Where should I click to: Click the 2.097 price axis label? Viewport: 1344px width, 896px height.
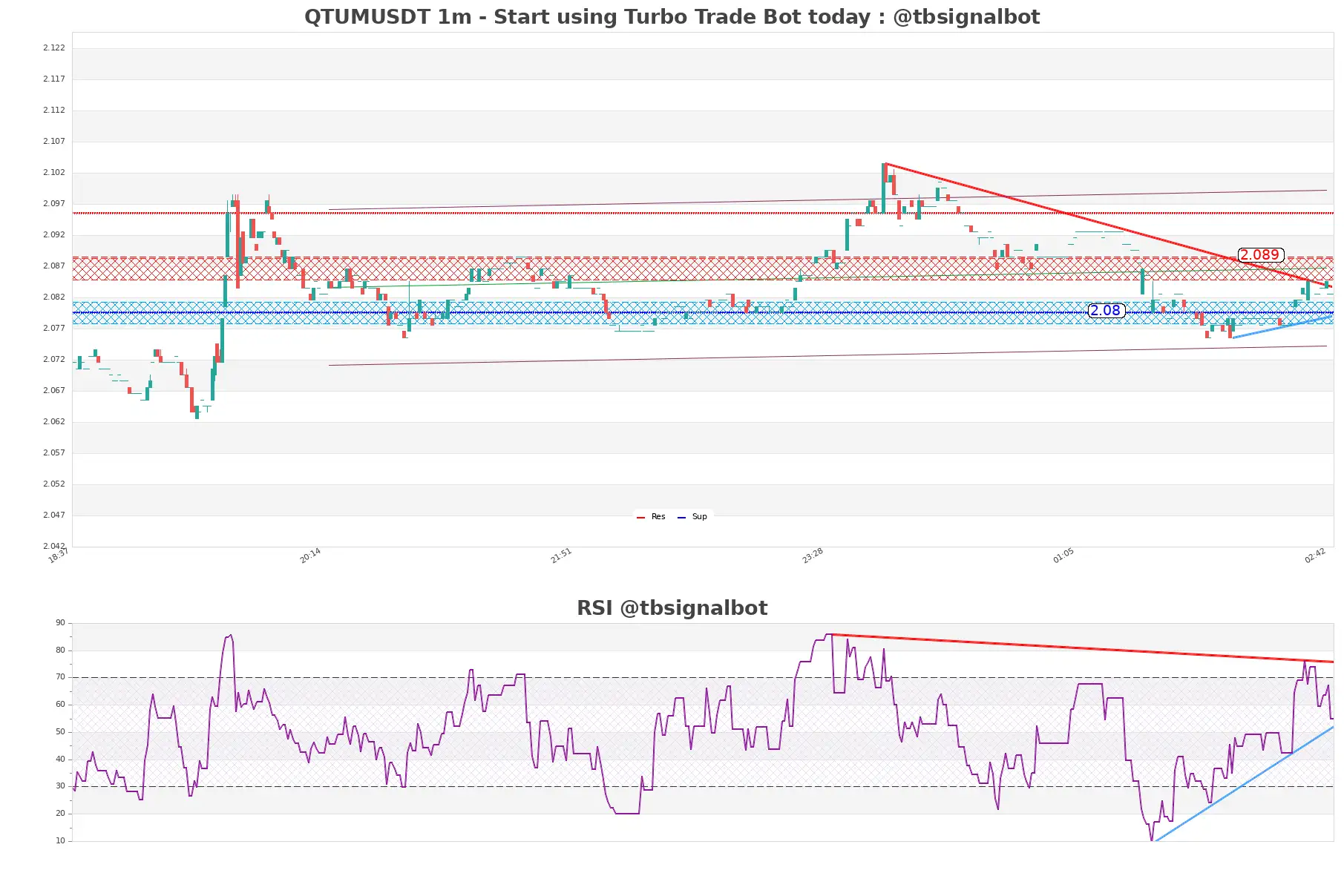[53, 203]
